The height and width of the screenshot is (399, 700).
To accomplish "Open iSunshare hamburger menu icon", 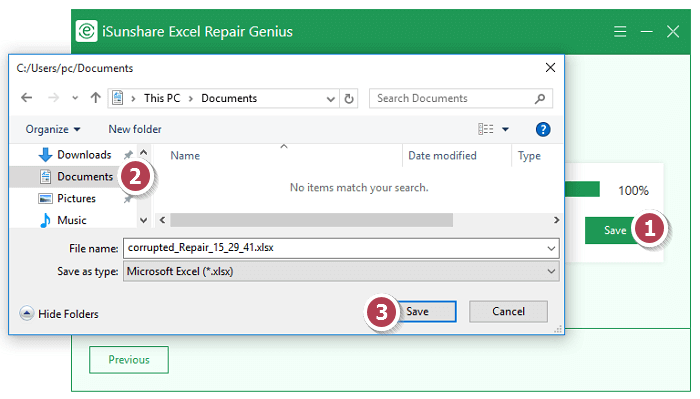I will [x=620, y=32].
